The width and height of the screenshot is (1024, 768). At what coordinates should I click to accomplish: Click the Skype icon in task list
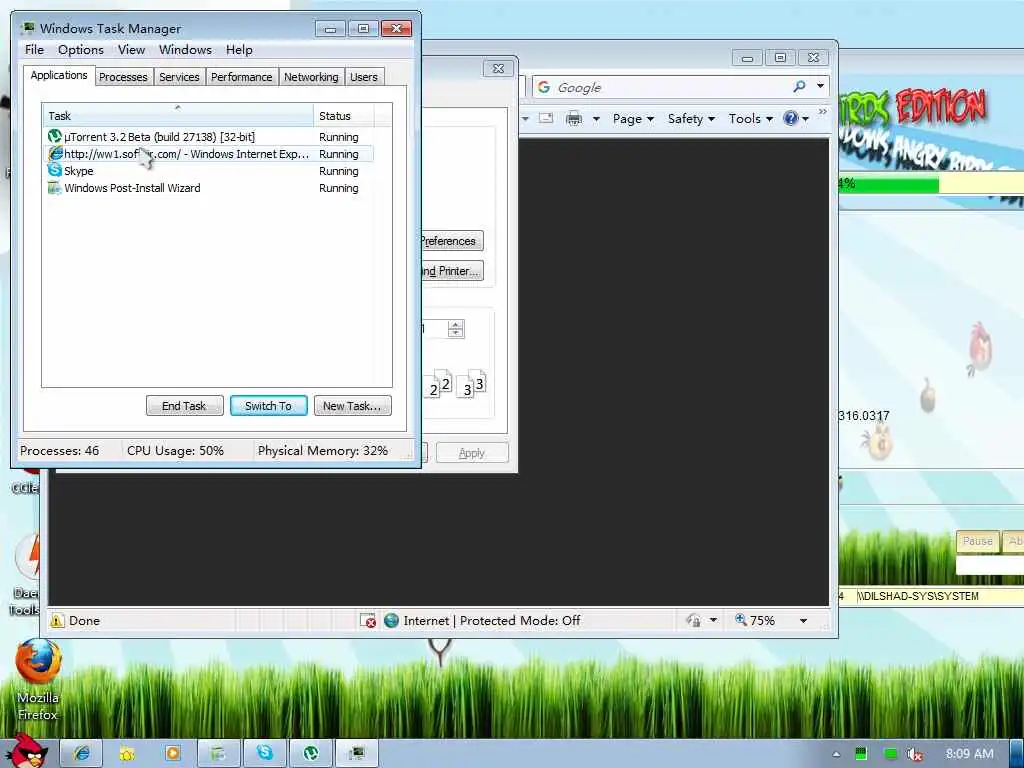click(x=55, y=171)
